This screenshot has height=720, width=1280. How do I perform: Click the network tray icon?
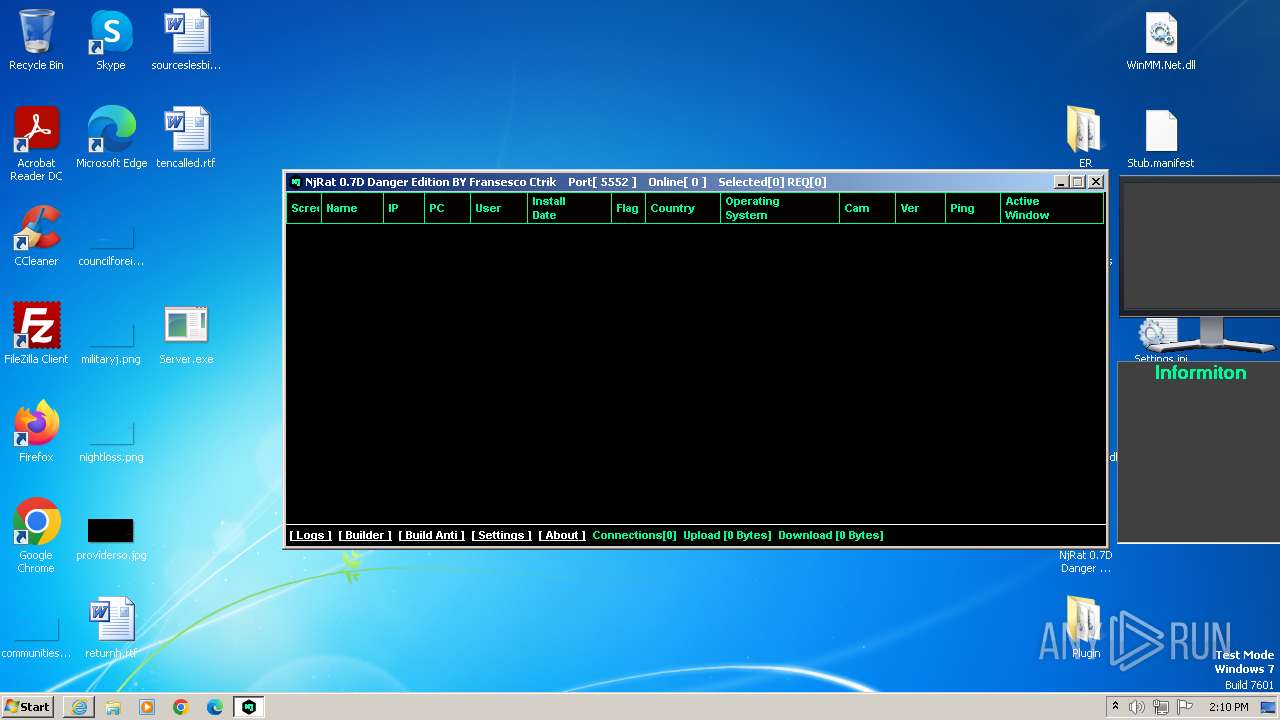(x=1161, y=707)
